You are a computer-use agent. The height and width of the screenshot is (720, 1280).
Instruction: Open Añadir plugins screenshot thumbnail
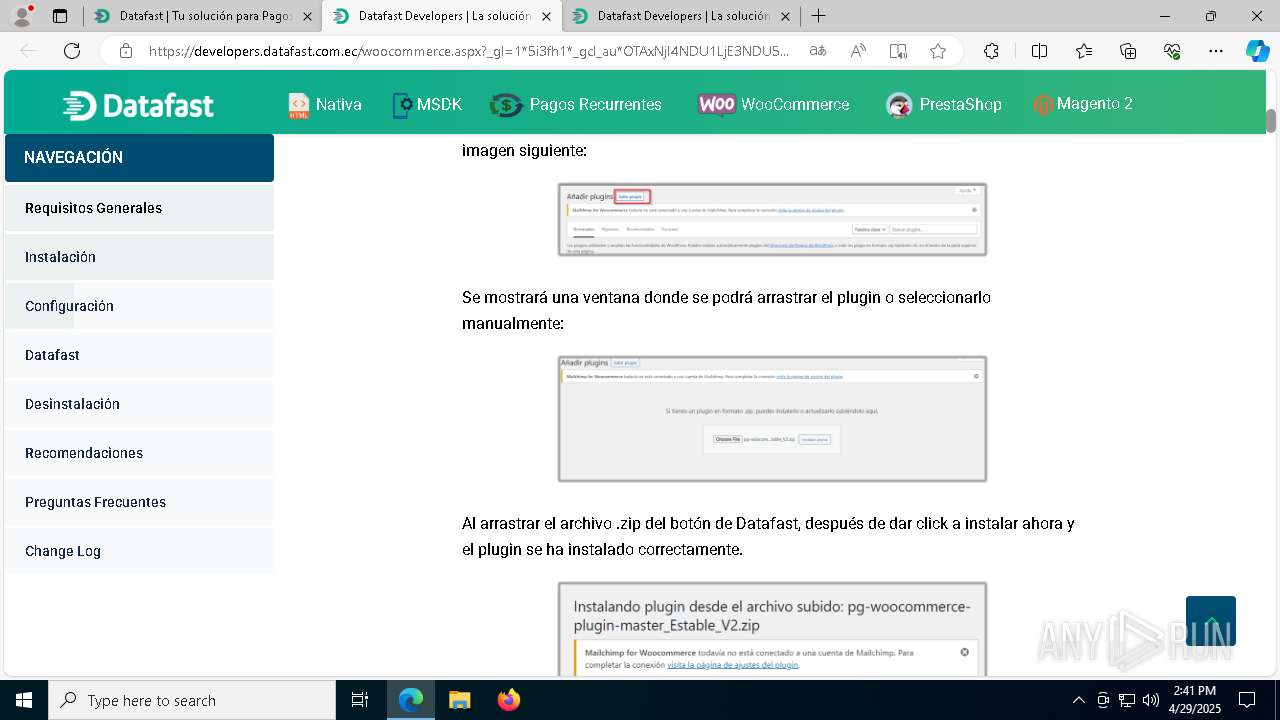(x=772, y=219)
